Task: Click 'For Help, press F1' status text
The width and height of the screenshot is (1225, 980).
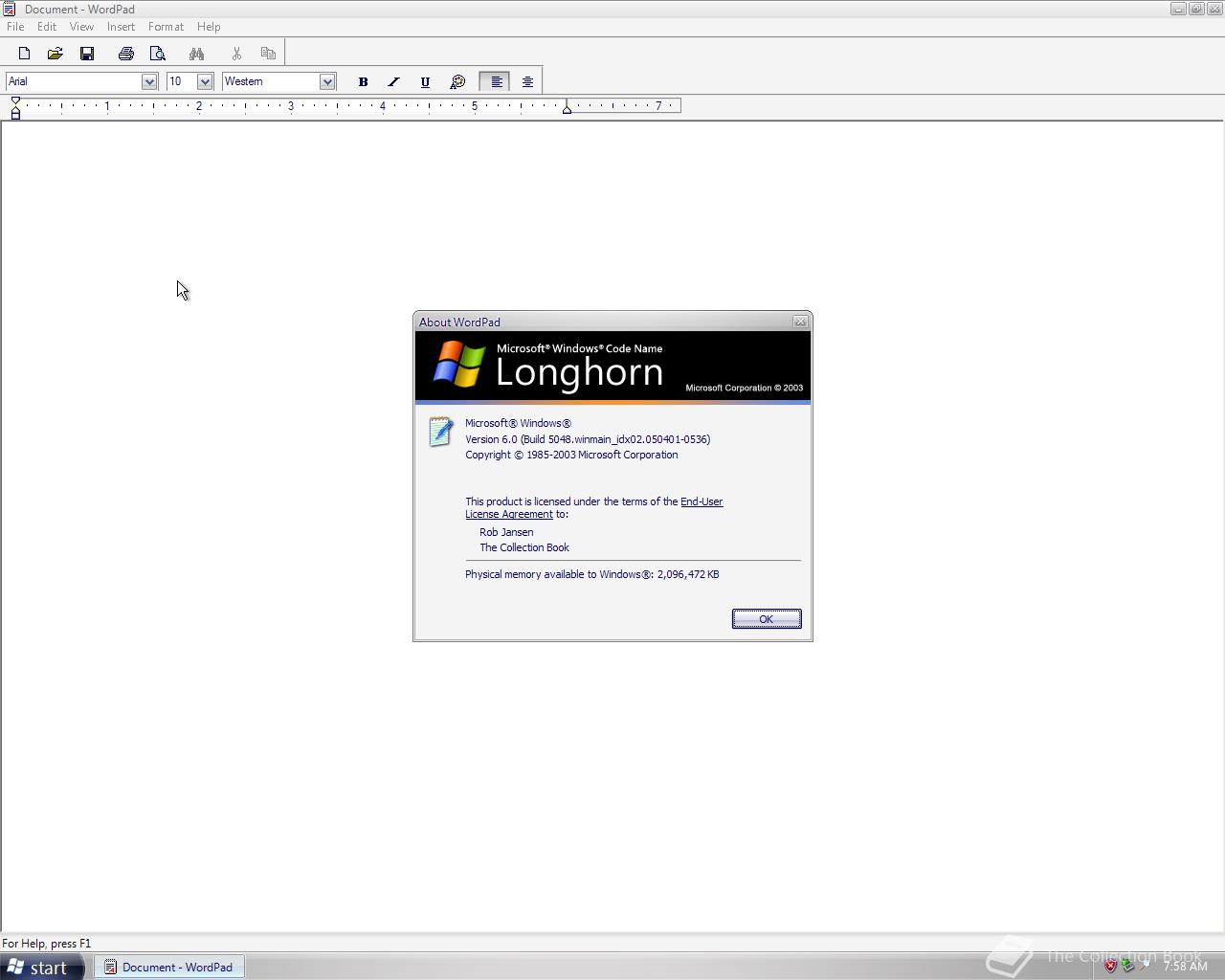Action: [47, 944]
